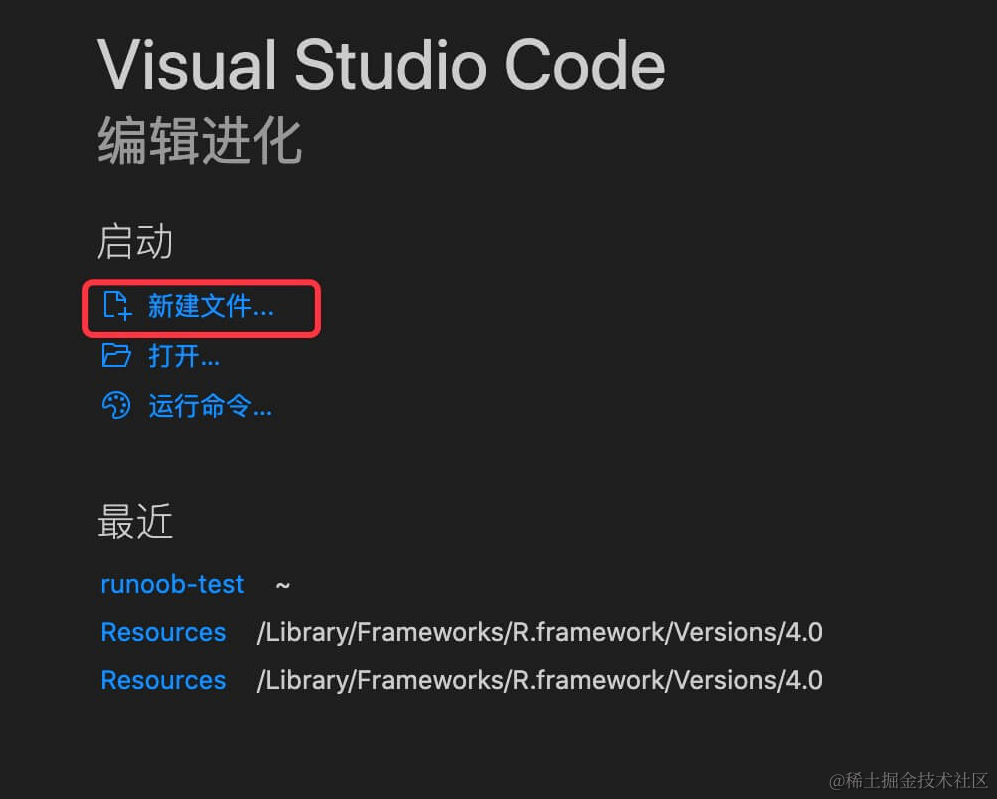This screenshot has width=997, height=799.
Task: Open the second Resources recent entry
Action: click(x=163, y=680)
